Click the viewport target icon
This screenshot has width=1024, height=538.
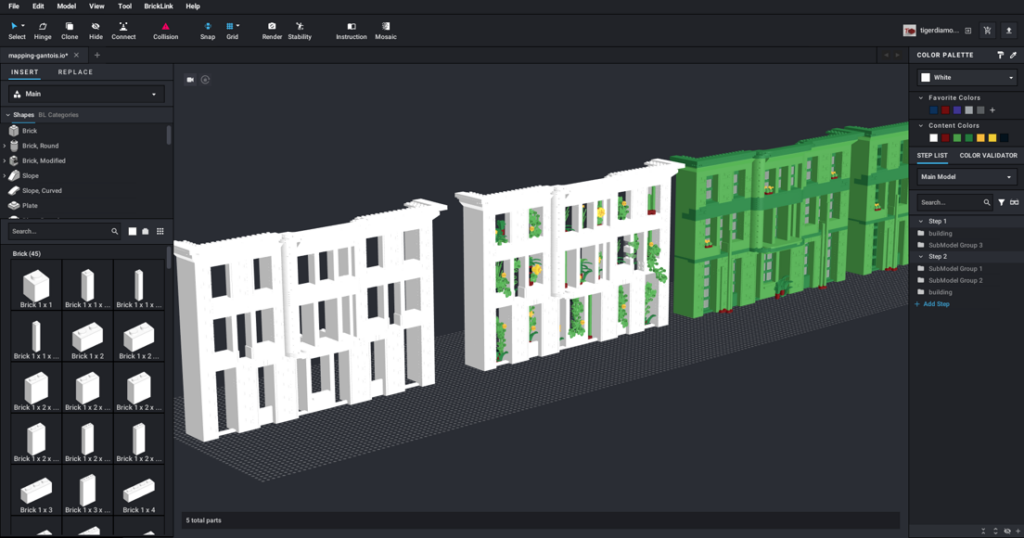[x=205, y=80]
